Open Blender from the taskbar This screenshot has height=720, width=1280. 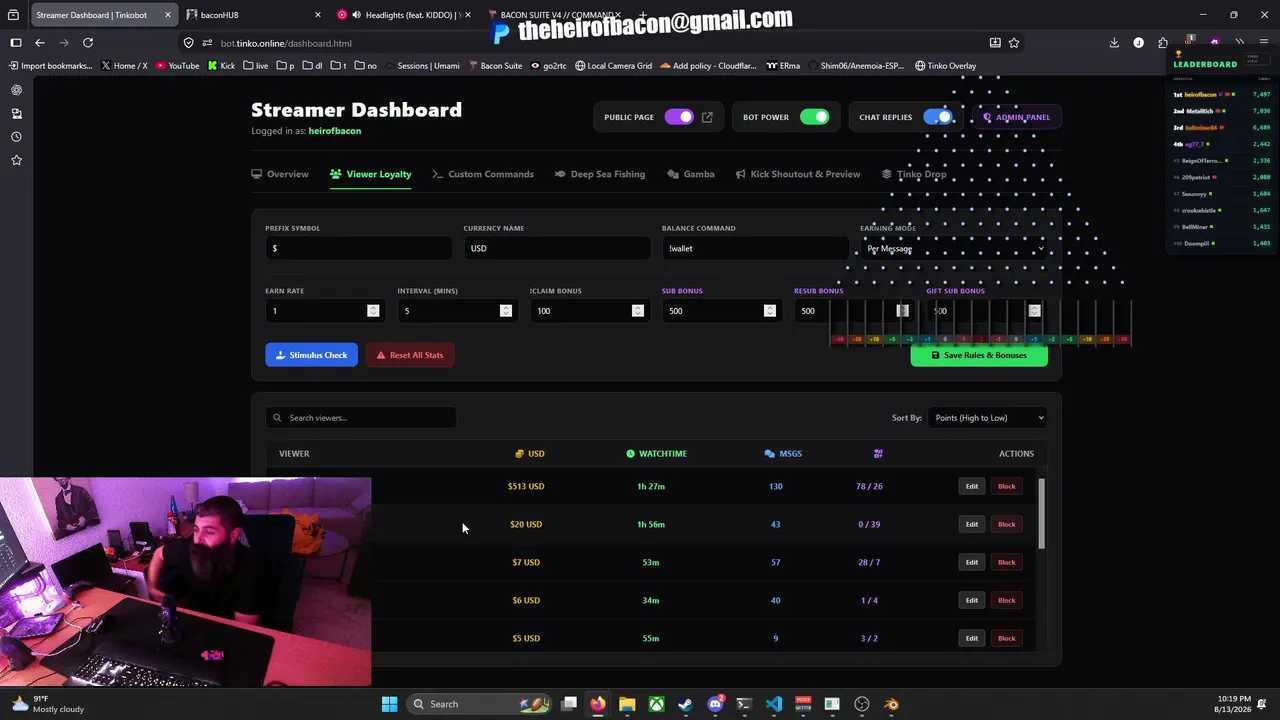(x=891, y=704)
